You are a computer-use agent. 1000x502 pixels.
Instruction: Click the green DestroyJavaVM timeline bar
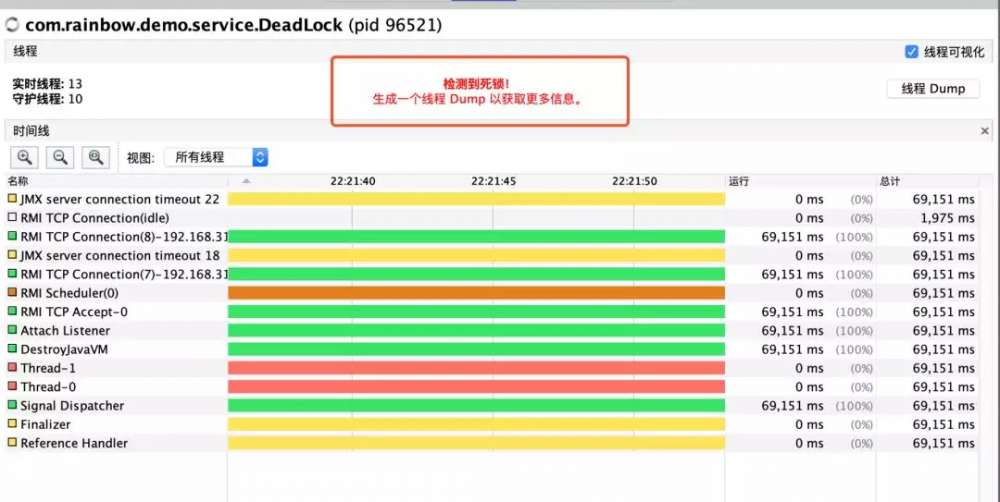click(476, 350)
